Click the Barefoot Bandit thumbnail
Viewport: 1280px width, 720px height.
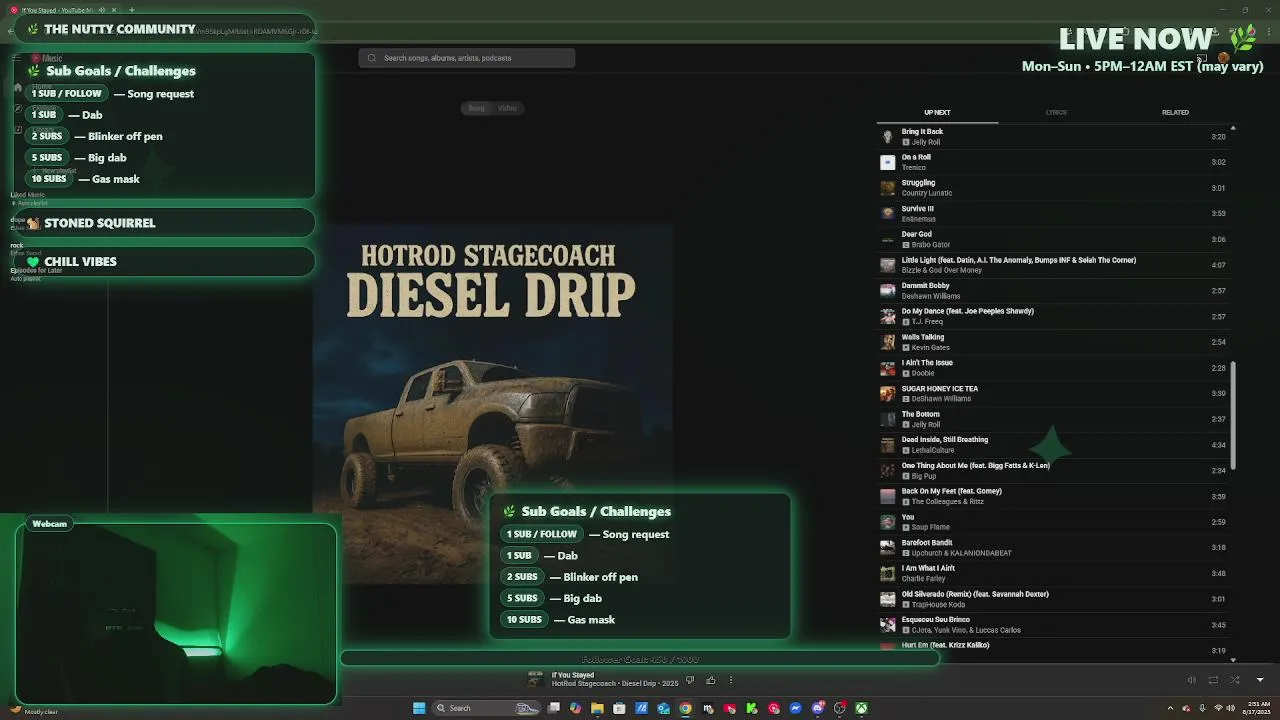tap(887, 547)
